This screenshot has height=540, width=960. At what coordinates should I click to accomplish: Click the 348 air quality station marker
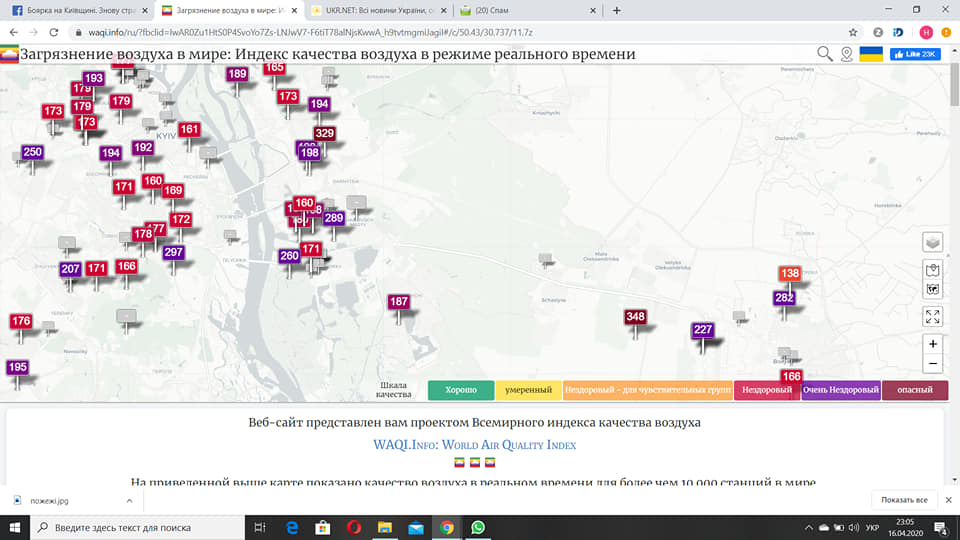[635, 317]
